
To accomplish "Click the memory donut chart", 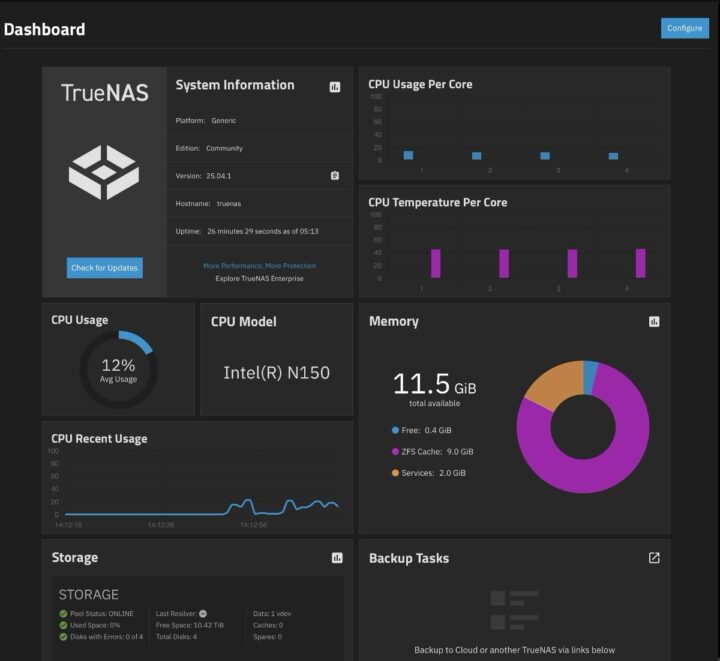I will [582, 427].
